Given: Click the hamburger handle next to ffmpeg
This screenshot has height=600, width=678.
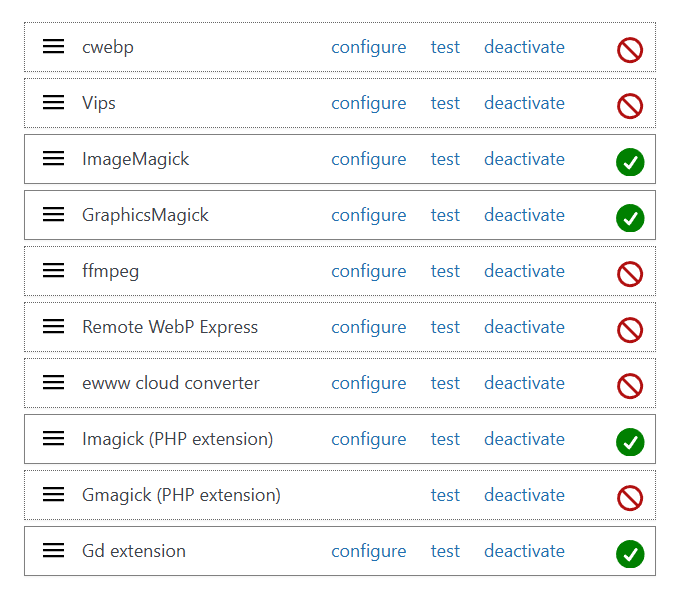Looking at the screenshot, I should pos(54,271).
